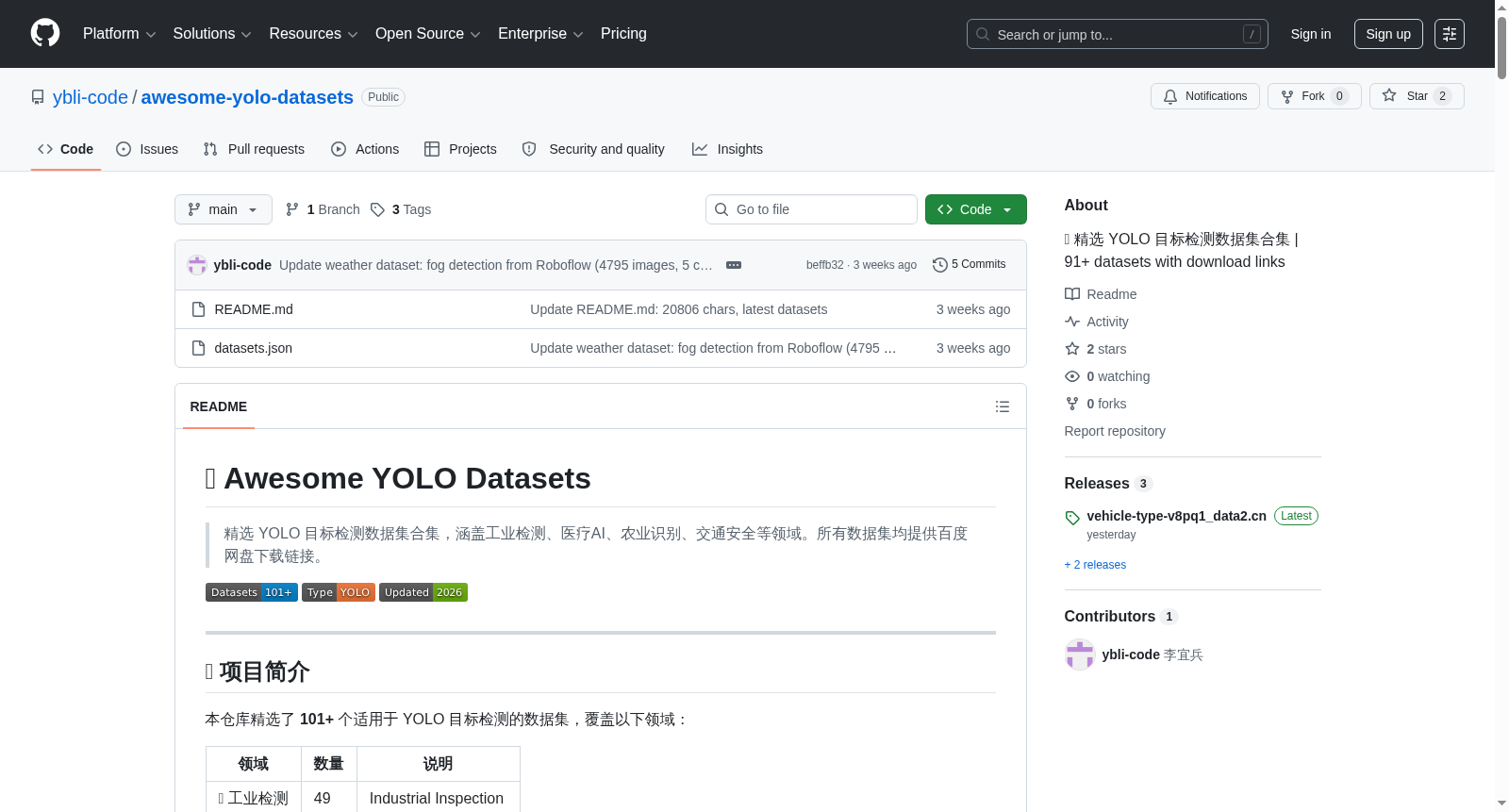Open vehicle-type-v8pq1_data2.cn release

click(1176, 516)
